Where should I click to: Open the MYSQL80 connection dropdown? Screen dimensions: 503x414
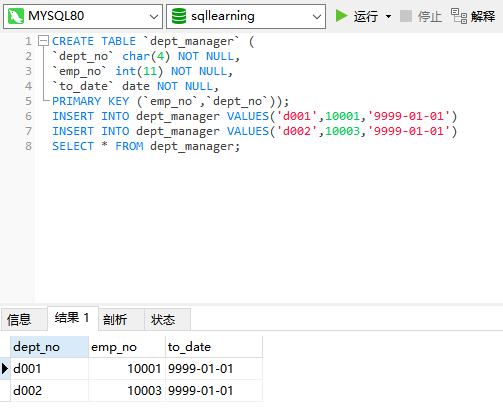[83, 16]
